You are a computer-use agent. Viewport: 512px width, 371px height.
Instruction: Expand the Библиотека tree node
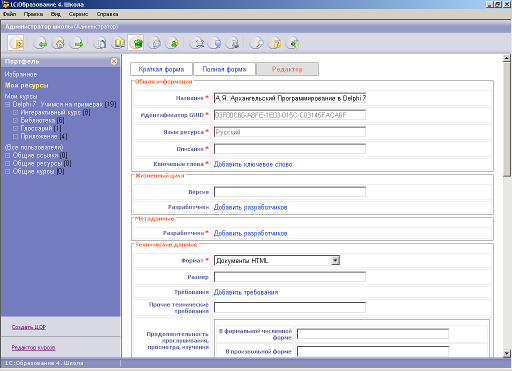(15, 120)
